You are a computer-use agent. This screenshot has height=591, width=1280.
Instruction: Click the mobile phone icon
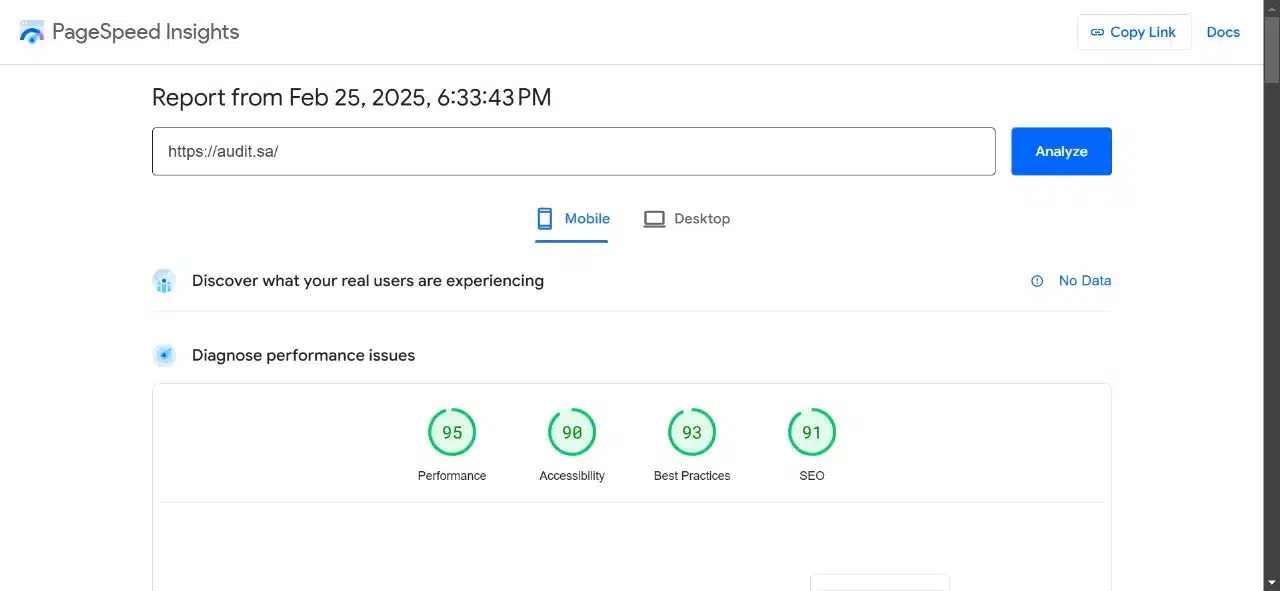545,219
